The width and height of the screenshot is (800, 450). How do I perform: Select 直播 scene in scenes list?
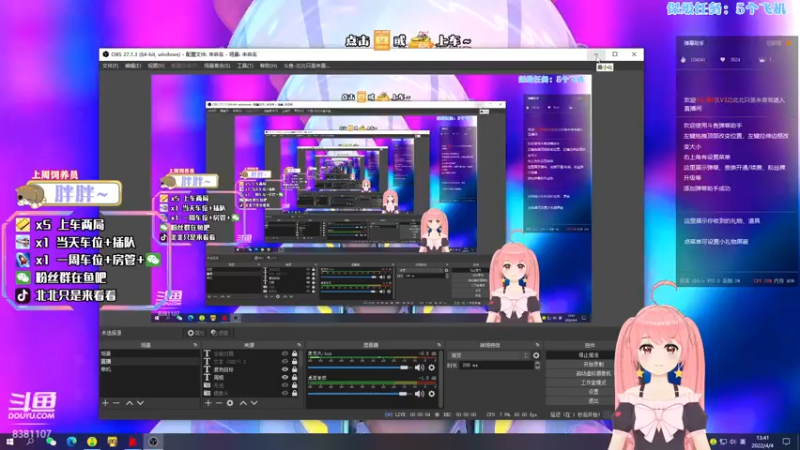point(149,361)
